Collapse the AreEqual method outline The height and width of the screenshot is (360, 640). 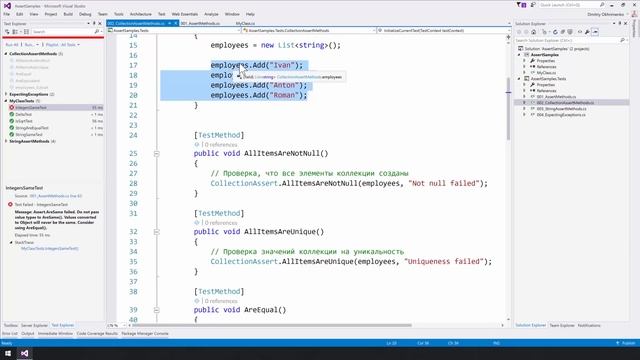point(156,310)
